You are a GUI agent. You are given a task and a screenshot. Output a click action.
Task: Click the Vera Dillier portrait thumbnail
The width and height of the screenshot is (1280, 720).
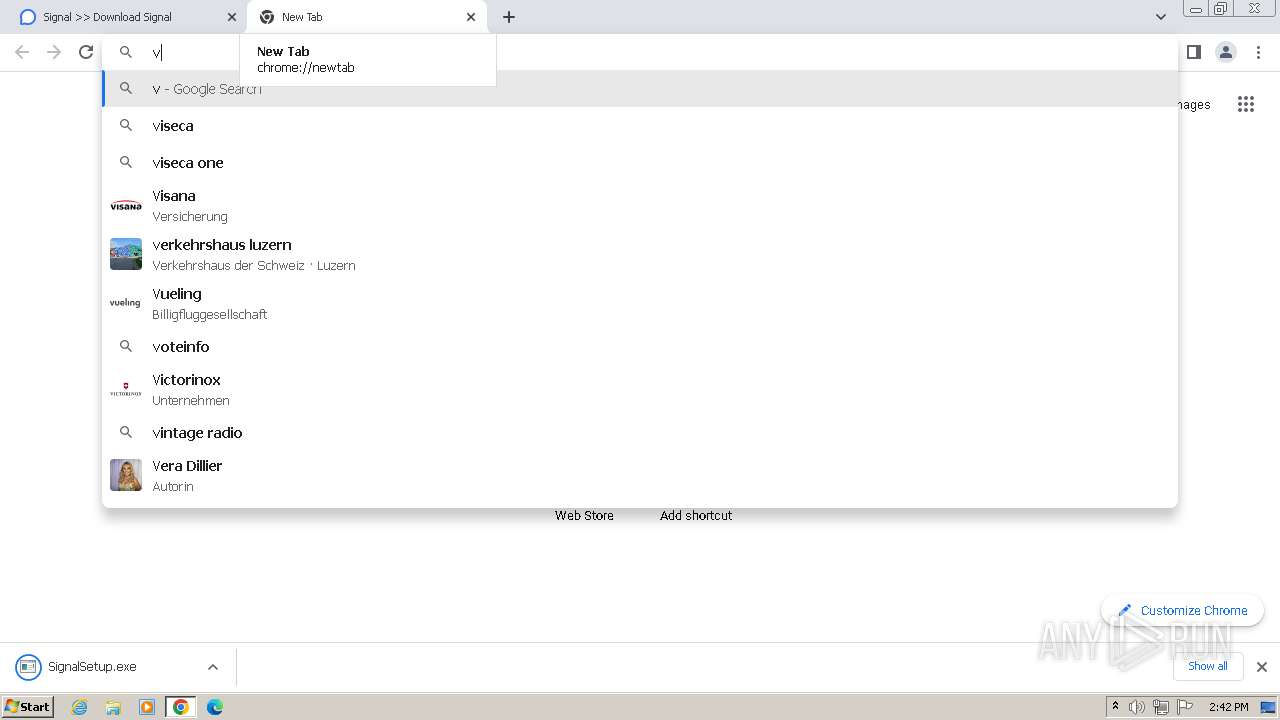(x=126, y=475)
